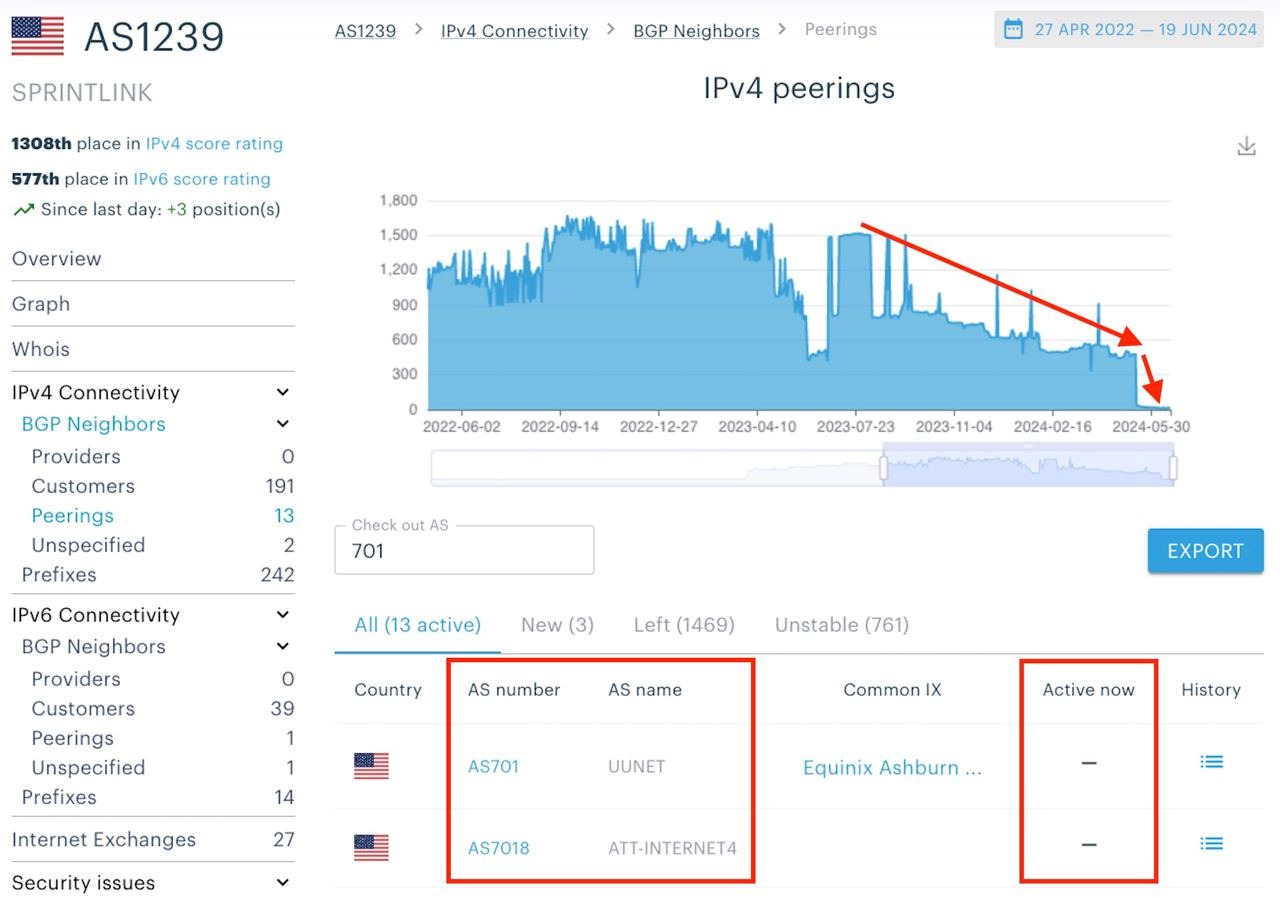The width and height of the screenshot is (1280, 897).
Task: Click the IPv4 score rating link
Action: click(x=214, y=144)
